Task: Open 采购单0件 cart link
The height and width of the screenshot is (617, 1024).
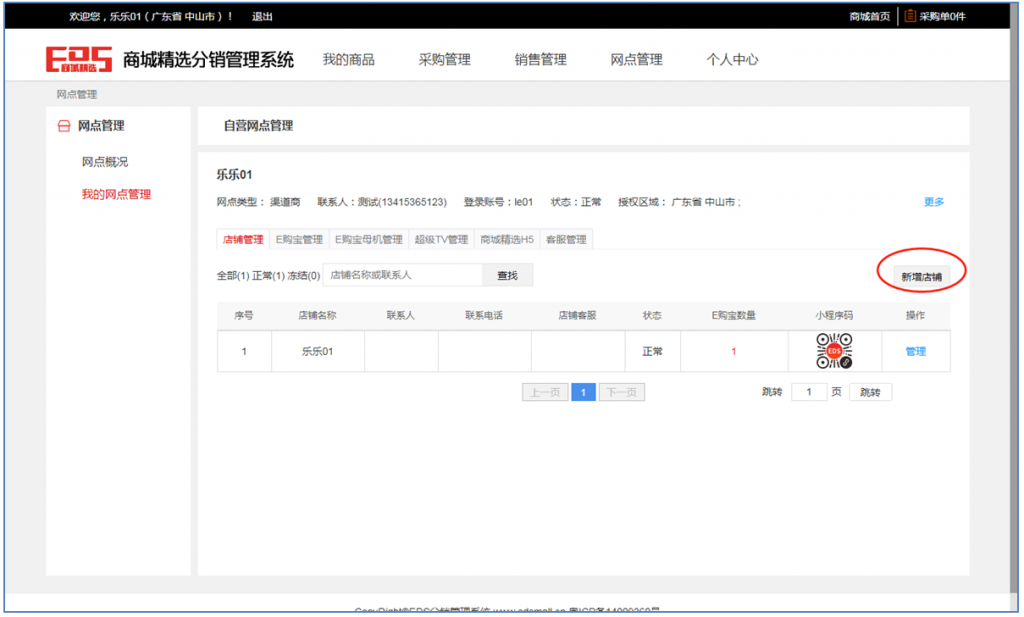Action: click(942, 16)
